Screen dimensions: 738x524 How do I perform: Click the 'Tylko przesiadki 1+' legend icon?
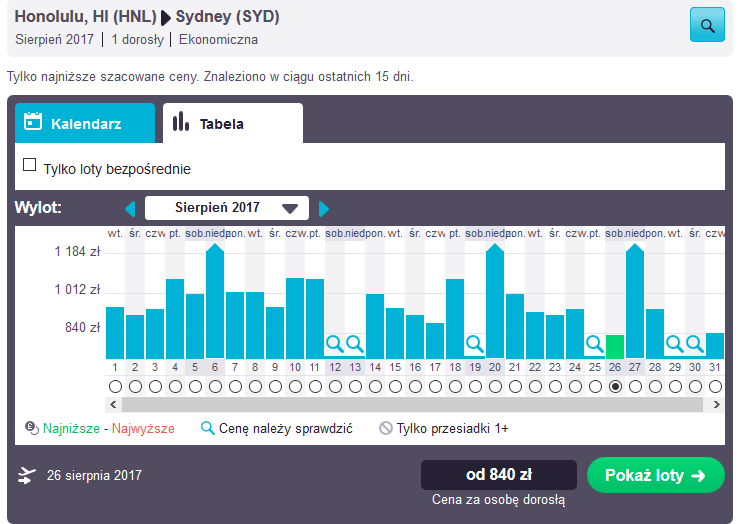385,428
